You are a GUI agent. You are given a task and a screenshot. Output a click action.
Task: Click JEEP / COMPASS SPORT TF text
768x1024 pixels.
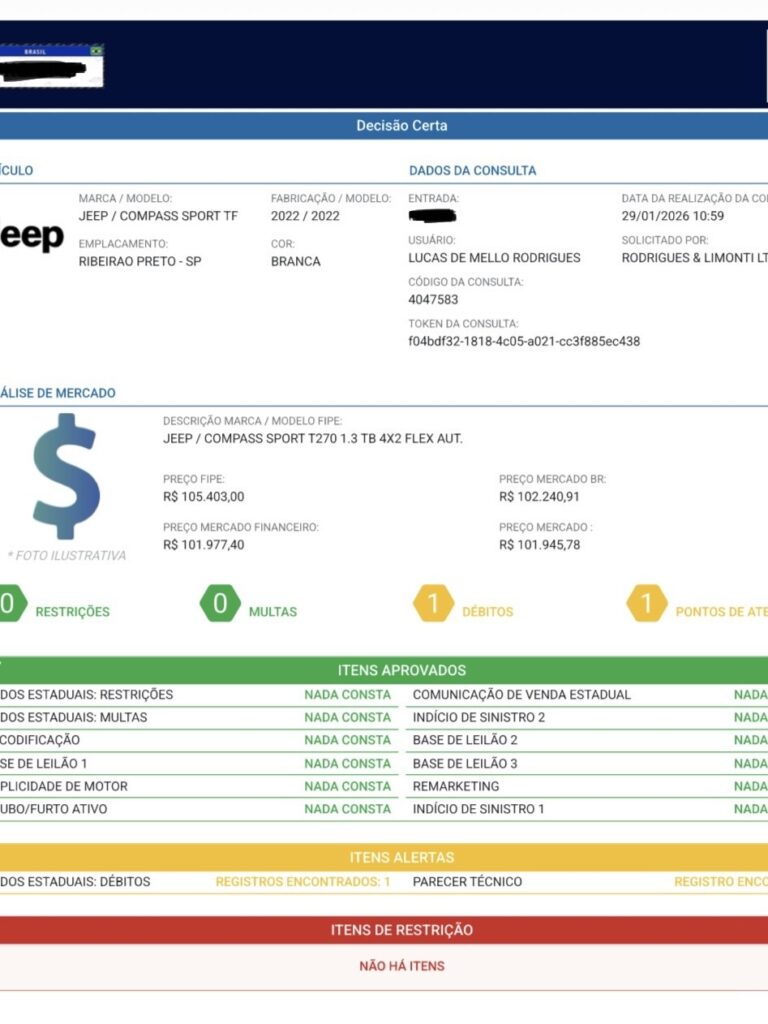158,216
